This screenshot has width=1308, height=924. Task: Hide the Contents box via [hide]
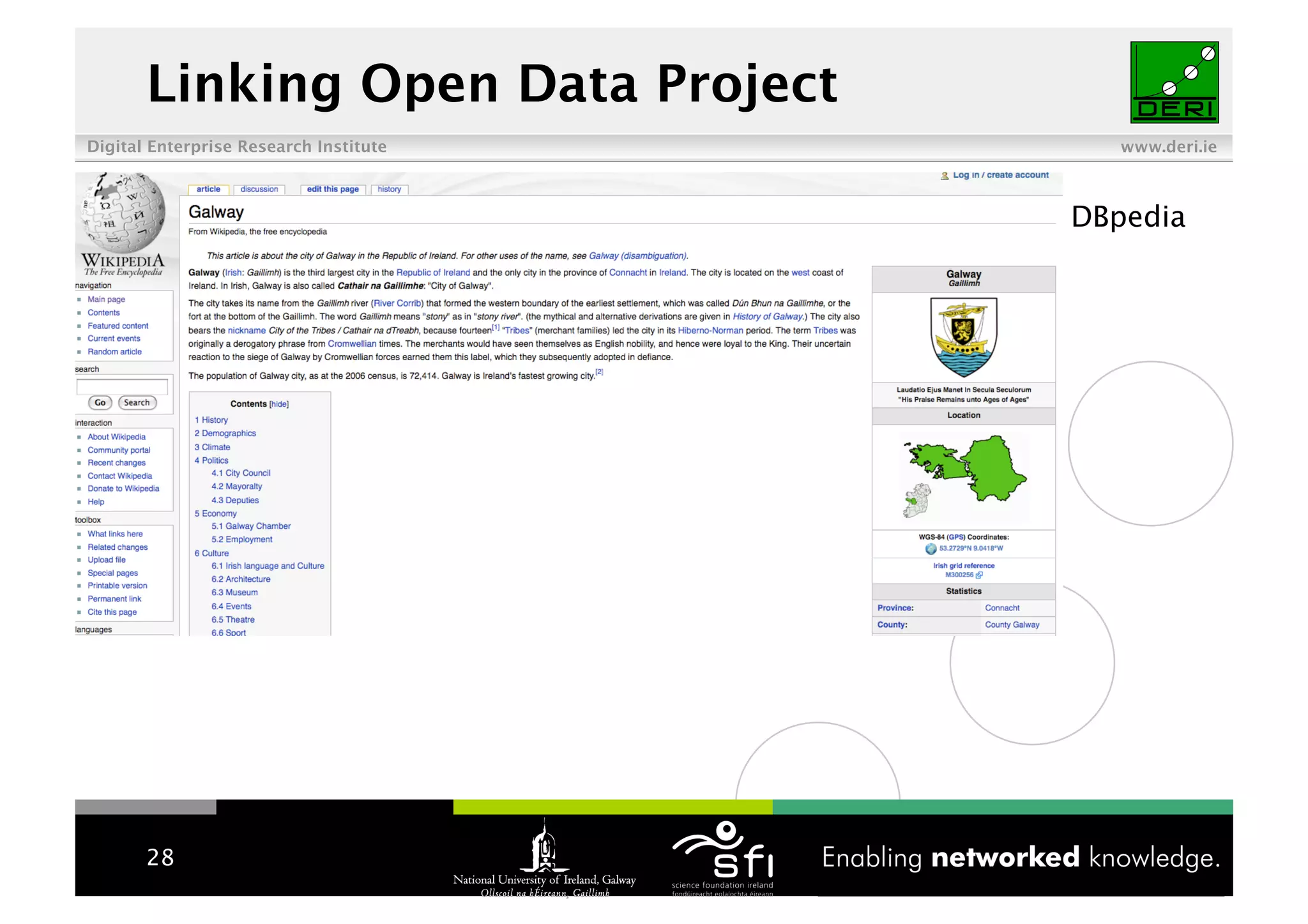[x=279, y=404]
